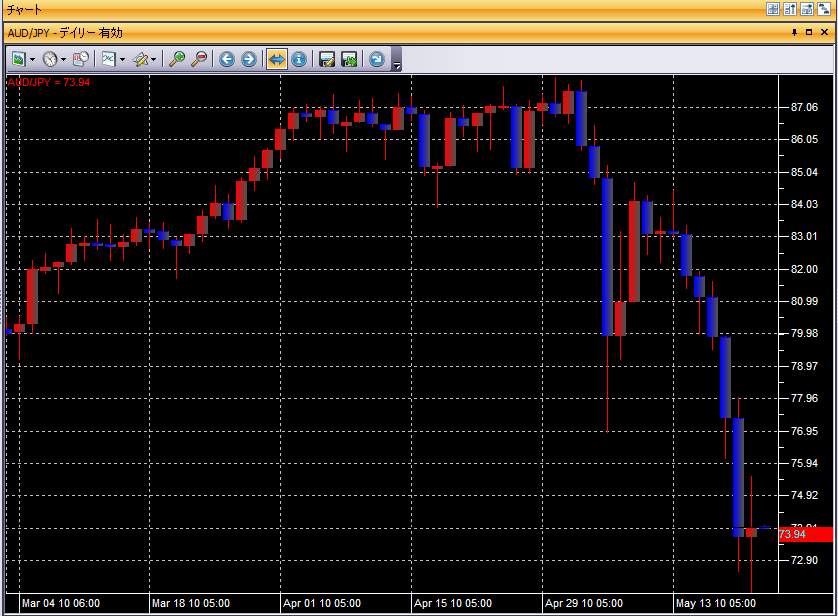Toggle the highlighted auto-scroll double-arrow button
This screenshot has height=616, width=838.
pyautogui.click(x=277, y=60)
